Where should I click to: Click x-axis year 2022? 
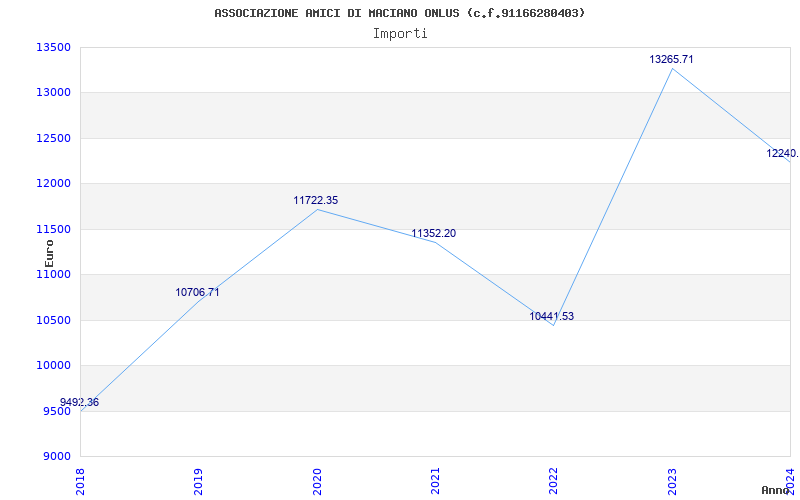tap(554, 481)
